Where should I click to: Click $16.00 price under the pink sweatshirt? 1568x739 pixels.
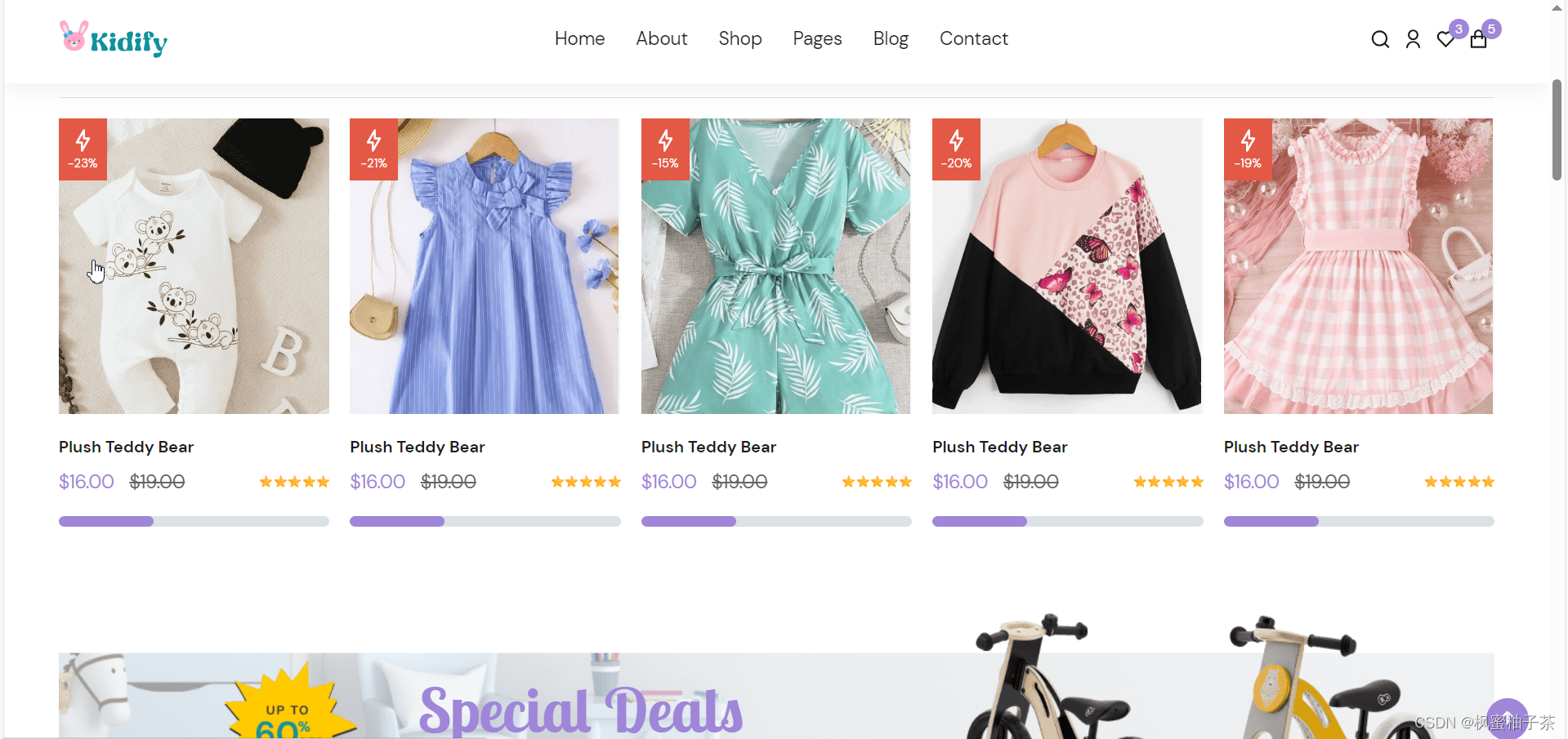coord(960,482)
